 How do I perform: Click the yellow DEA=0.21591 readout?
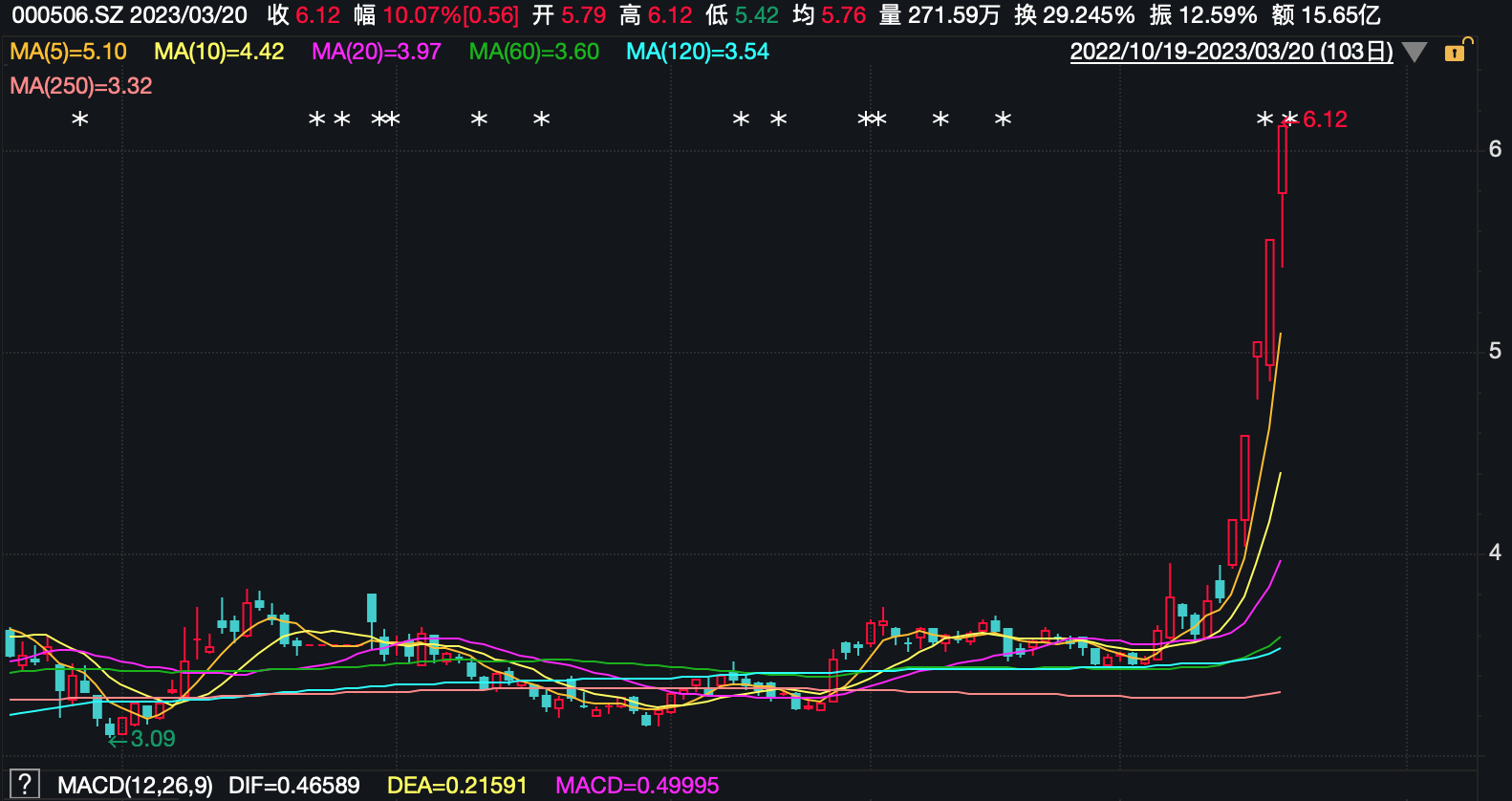click(457, 785)
